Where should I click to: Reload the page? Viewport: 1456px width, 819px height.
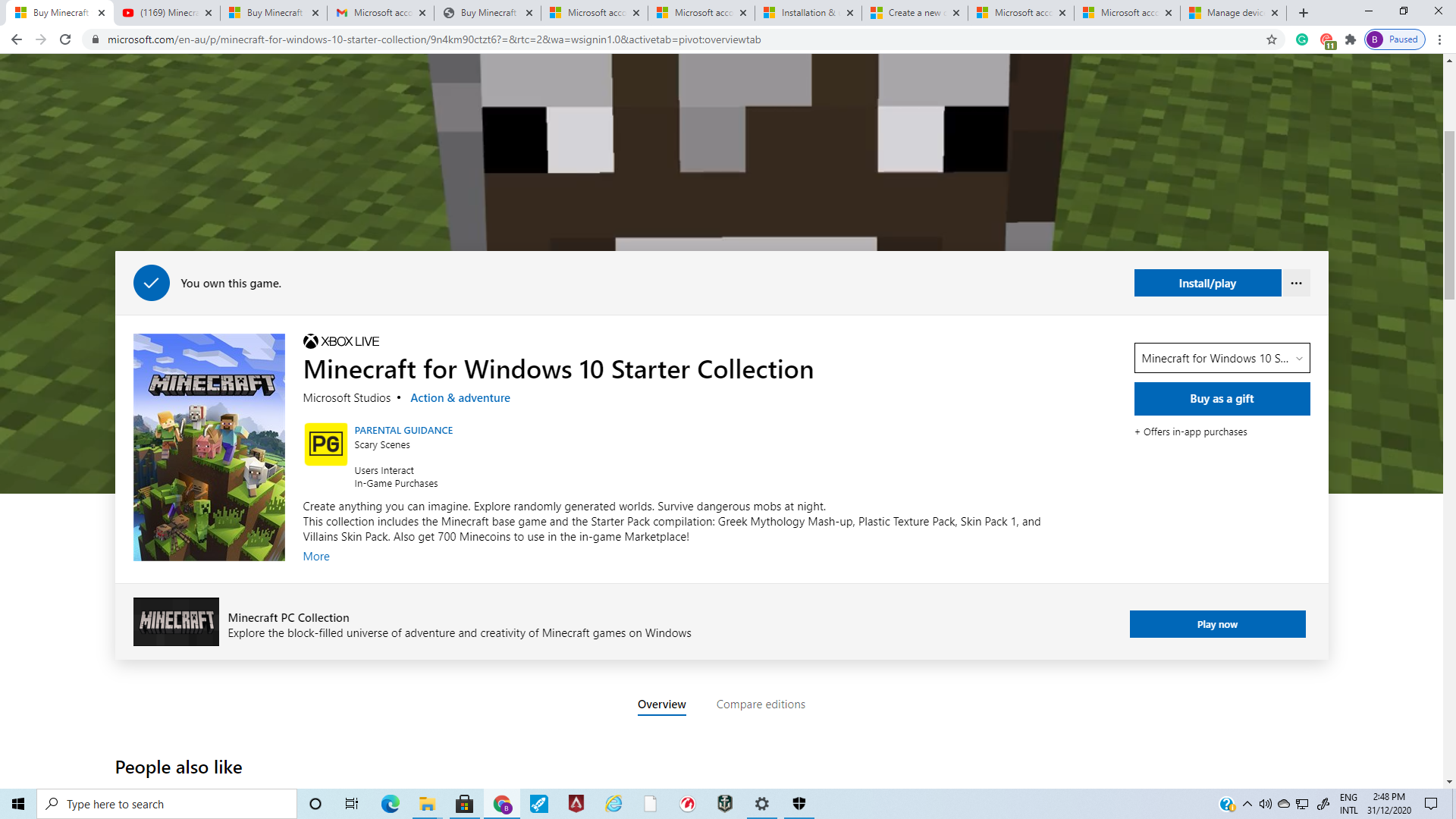pos(65,39)
